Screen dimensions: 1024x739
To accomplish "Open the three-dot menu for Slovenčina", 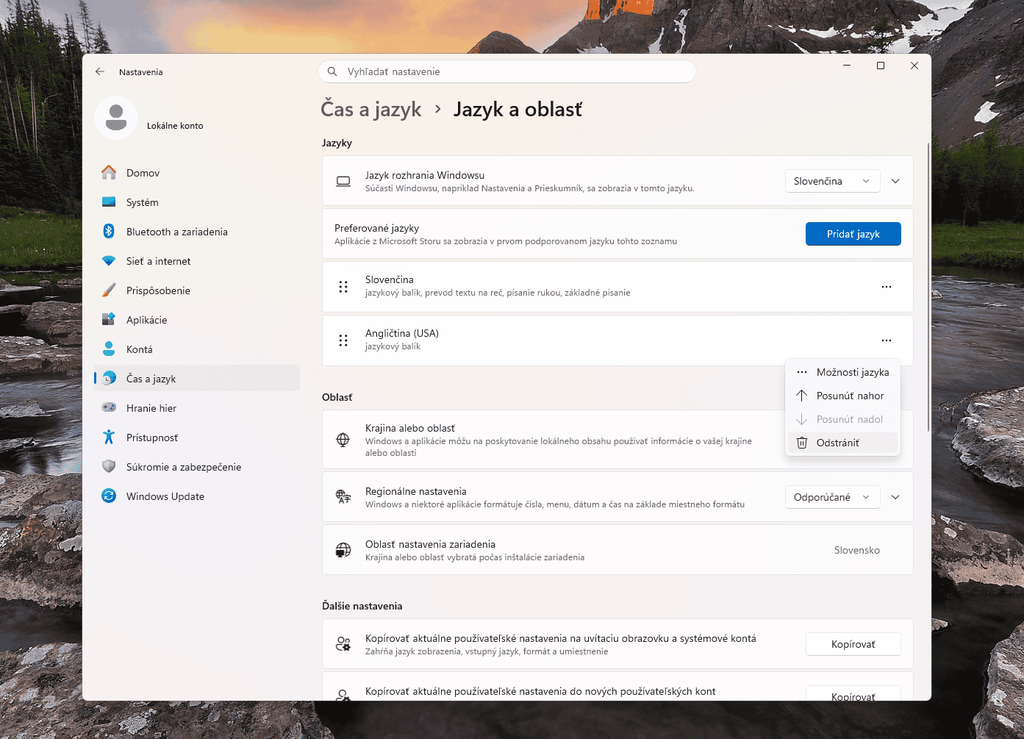I will [886, 287].
